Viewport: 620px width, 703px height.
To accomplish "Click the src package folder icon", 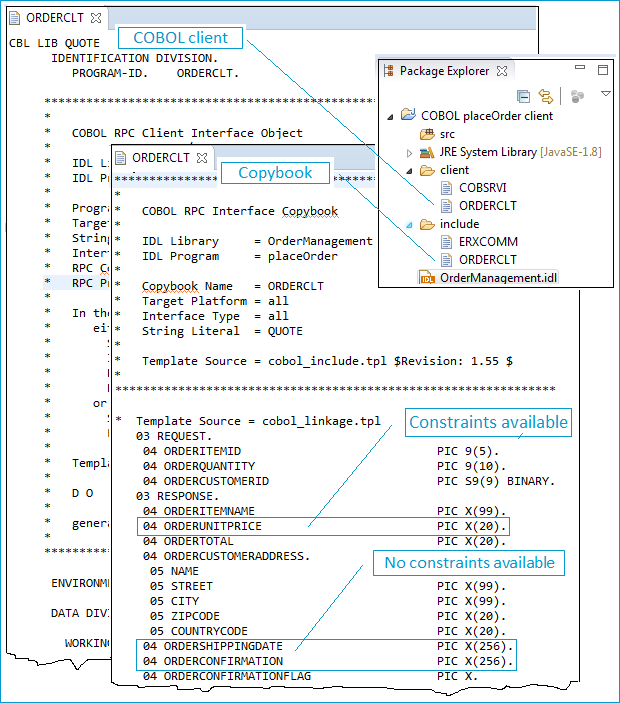I will pos(427,134).
